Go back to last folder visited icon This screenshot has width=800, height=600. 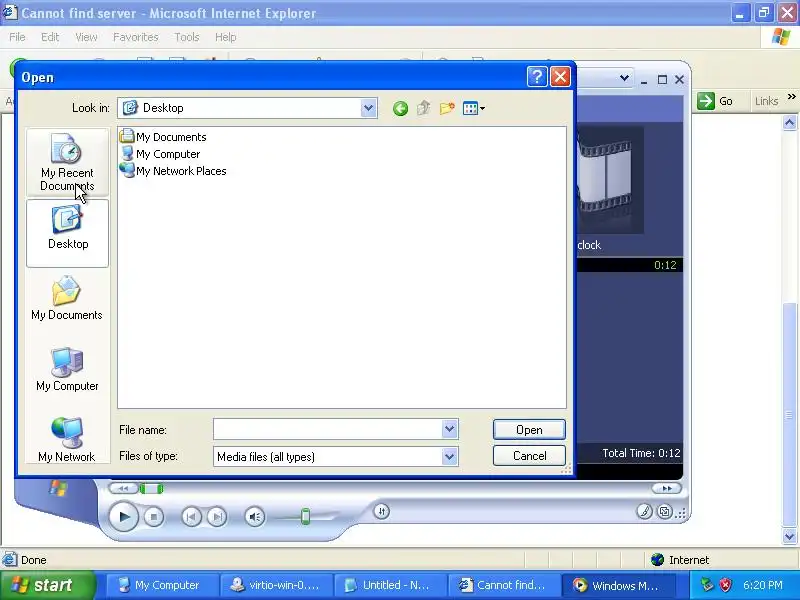coord(401,108)
